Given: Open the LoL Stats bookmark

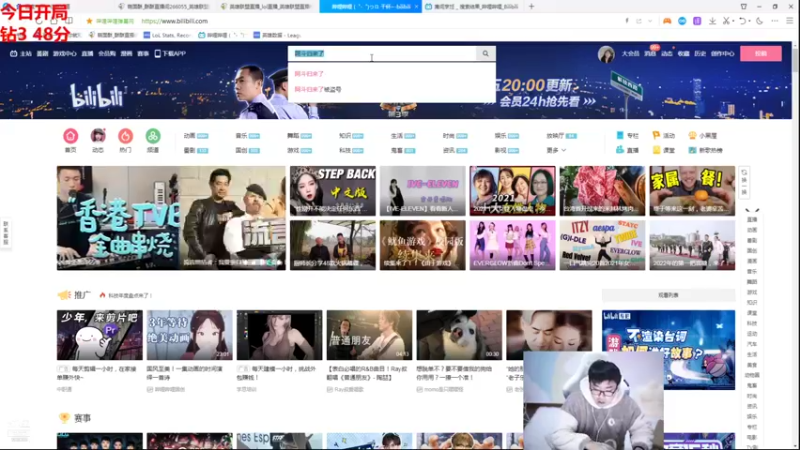Looking at the screenshot, I should (167, 35).
